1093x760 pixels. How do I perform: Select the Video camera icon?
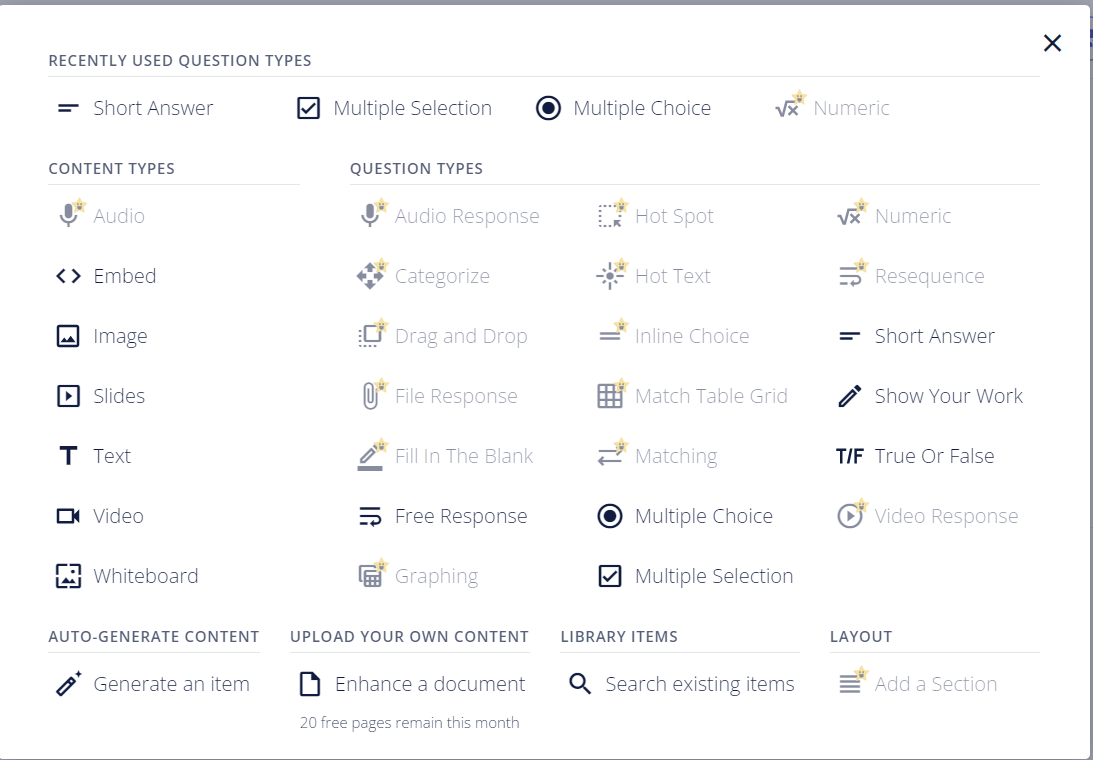coord(68,516)
